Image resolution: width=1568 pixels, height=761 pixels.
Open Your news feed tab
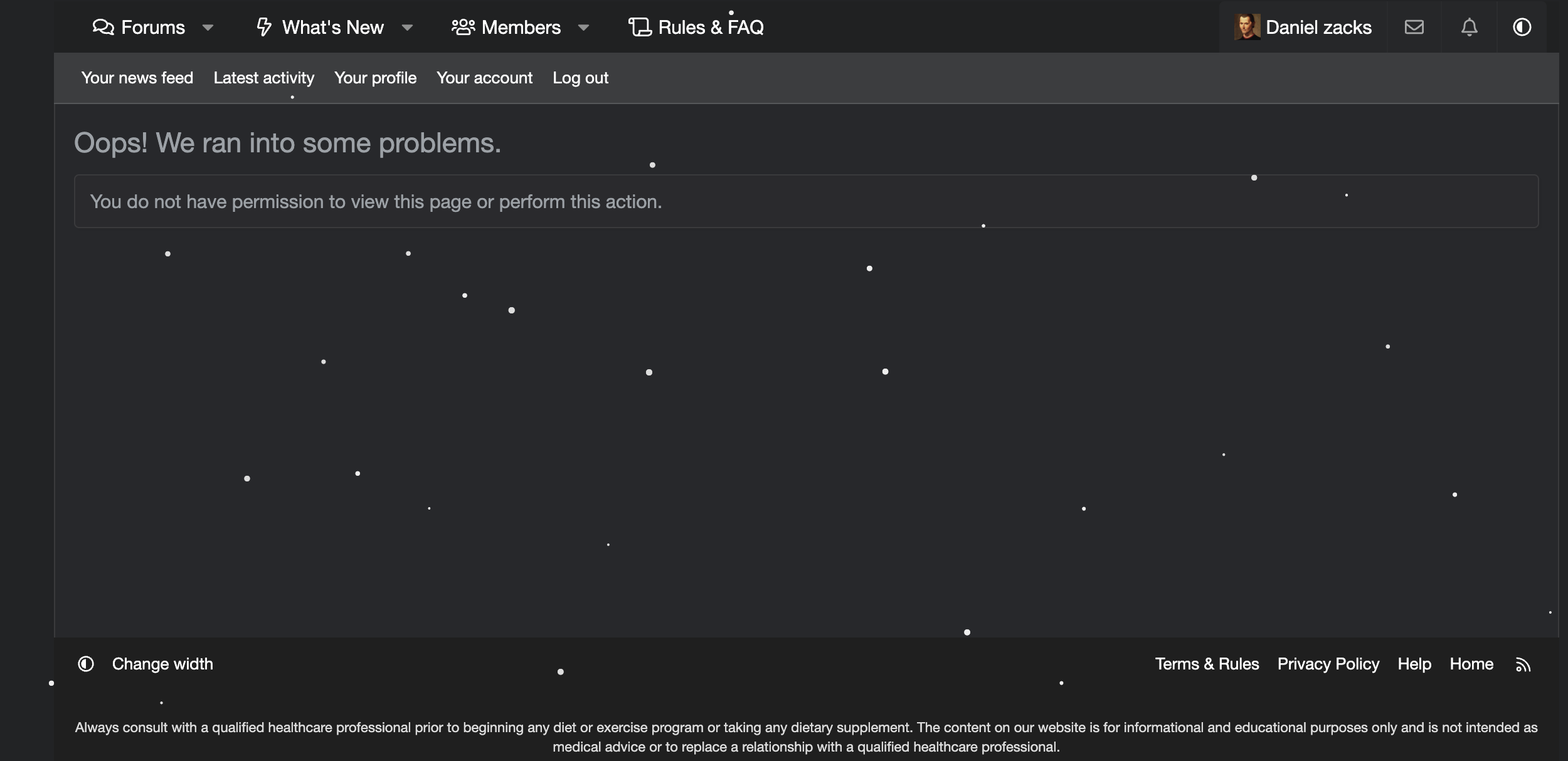tap(137, 78)
